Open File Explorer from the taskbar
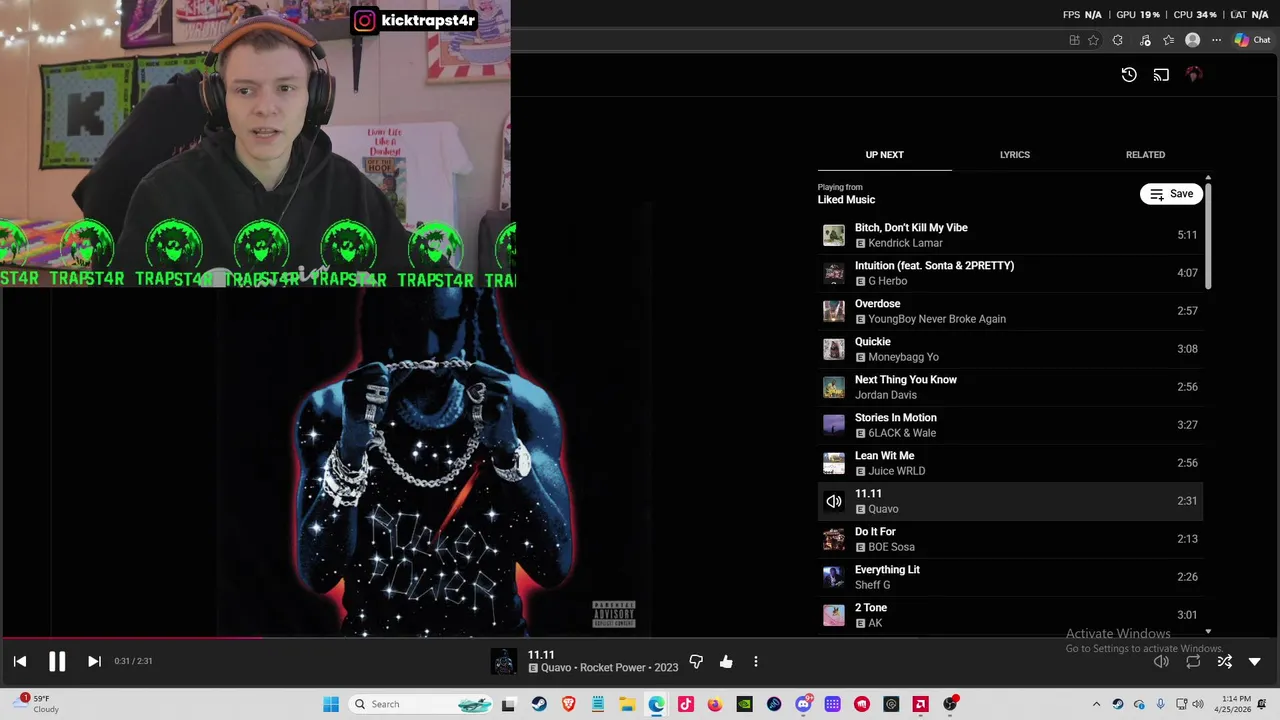The width and height of the screenshot is (1280, 720). (x=627, y=704)
